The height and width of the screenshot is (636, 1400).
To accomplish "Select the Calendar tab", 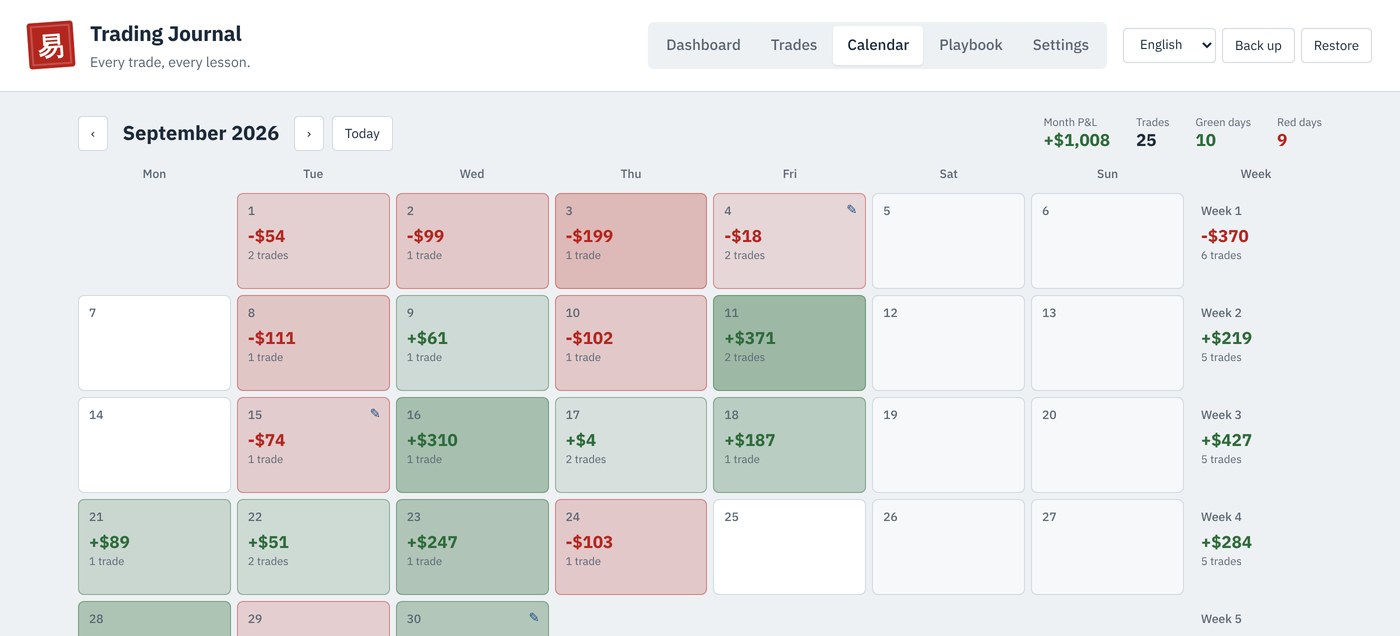I will point(878,45).
